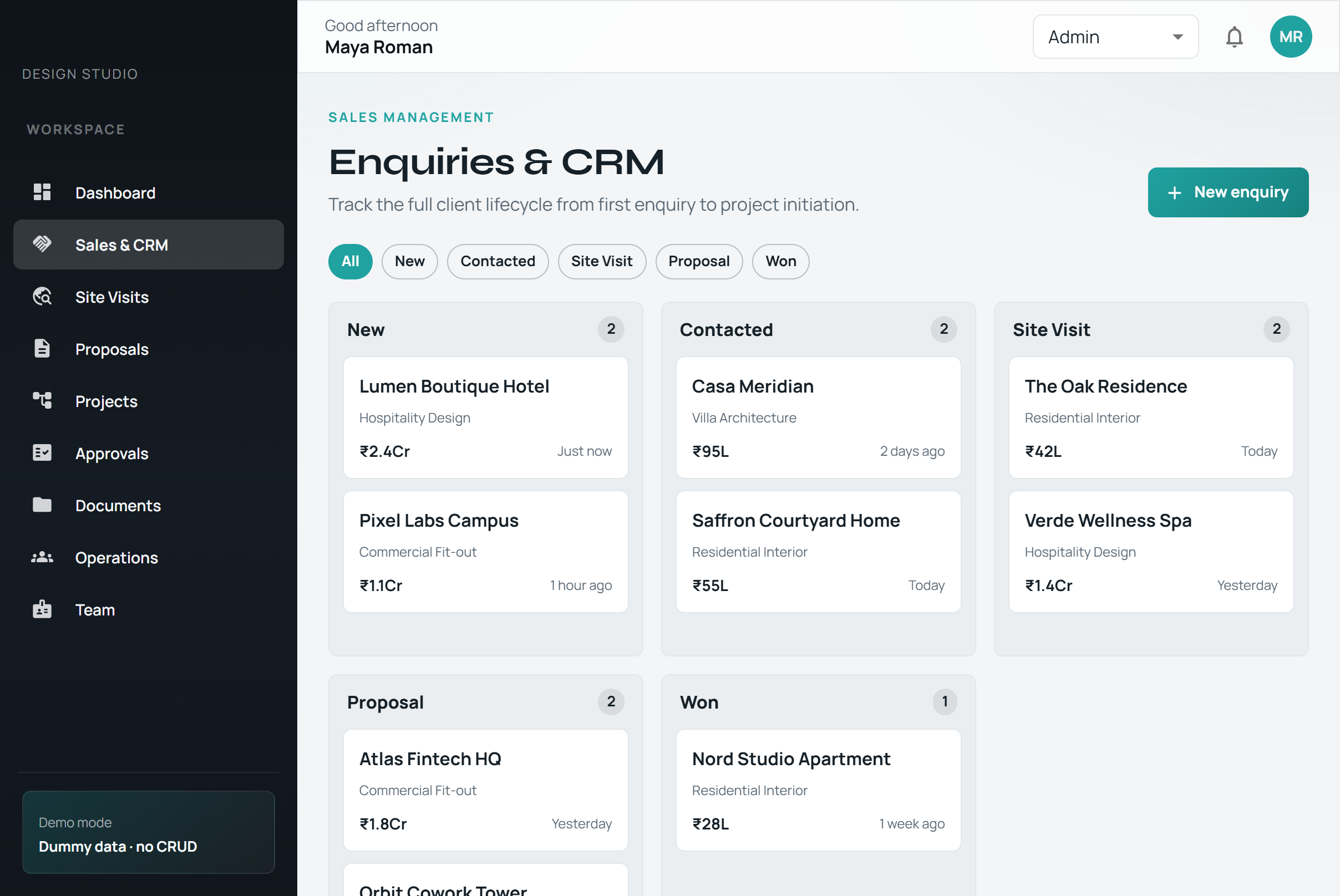Open Lumen Boutique Hotel enquiry card
Image resolution: width=1340 pixels, height=896 pixels.
[x=486, y=418]
